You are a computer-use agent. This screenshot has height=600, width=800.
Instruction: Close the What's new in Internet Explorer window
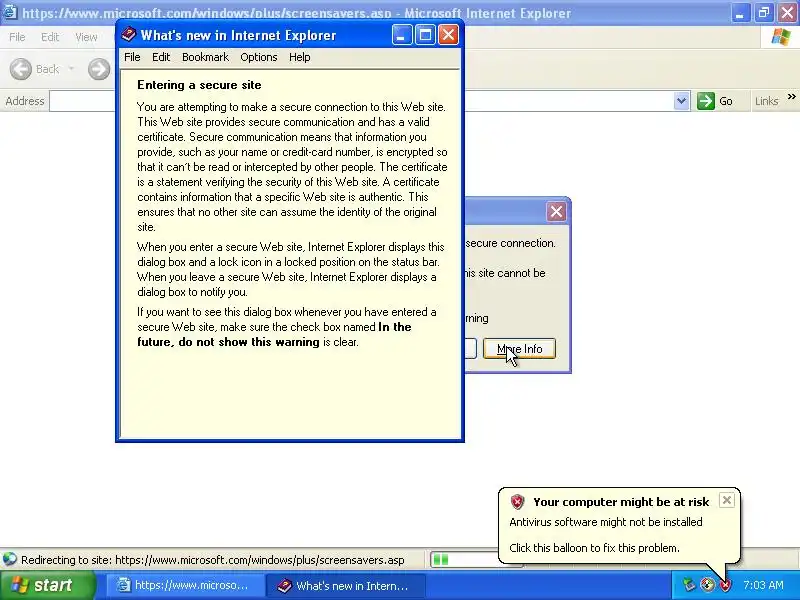(448, 35)
